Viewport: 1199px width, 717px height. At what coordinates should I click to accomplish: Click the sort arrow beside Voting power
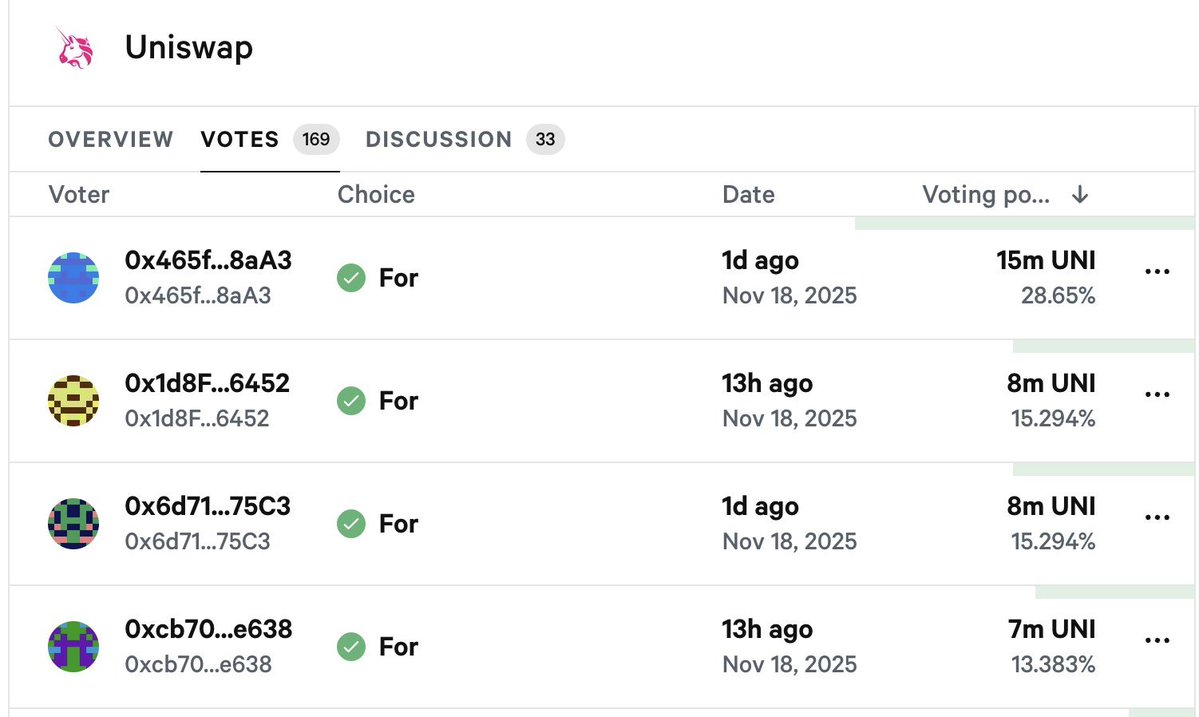point(1079,195)
